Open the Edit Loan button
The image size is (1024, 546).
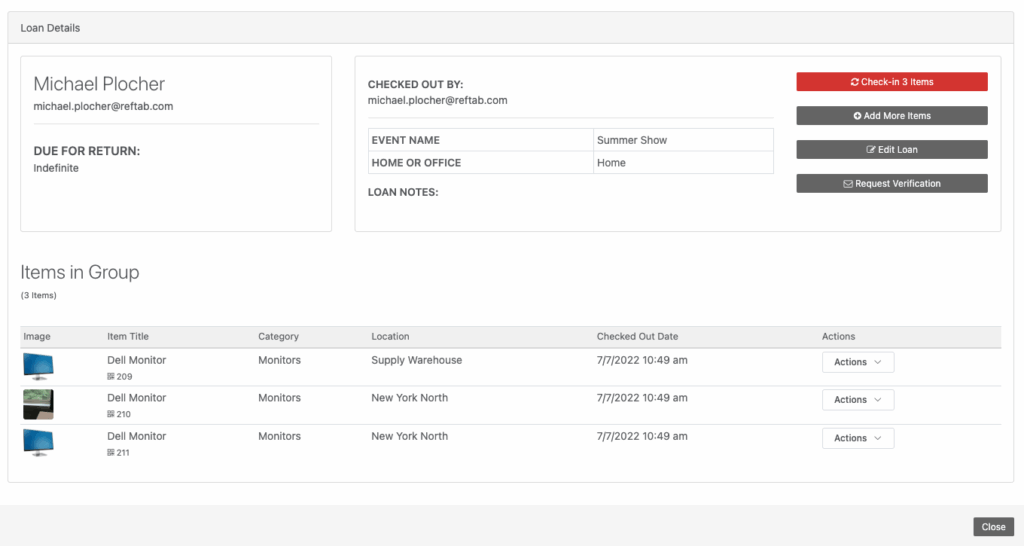(891, 150)
